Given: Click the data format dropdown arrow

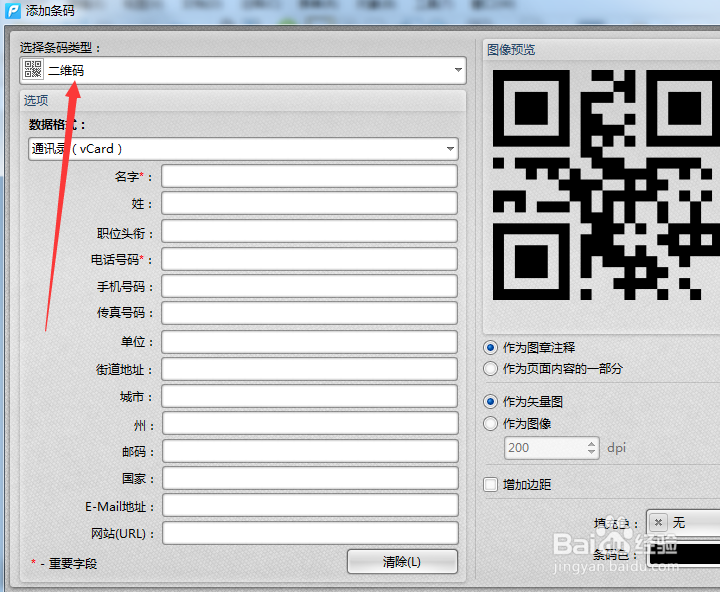Looking at the screenshot, I should pyautogui.click(x=450, y=149).
